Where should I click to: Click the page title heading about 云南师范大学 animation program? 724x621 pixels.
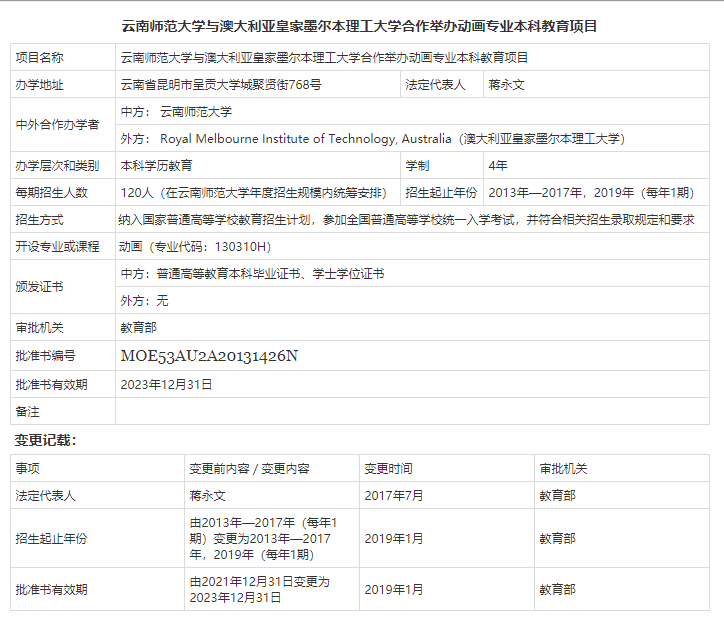(x=359, y=26)
